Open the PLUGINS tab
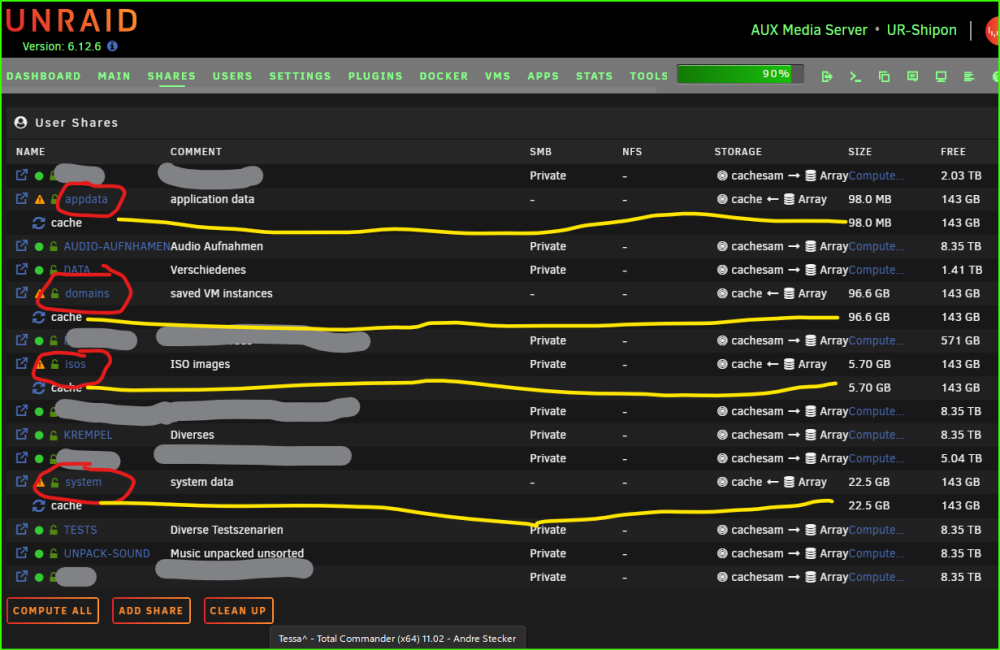The width and height of the screenshot is (1000, 650). pyautogui.click(x=376, y=76)
